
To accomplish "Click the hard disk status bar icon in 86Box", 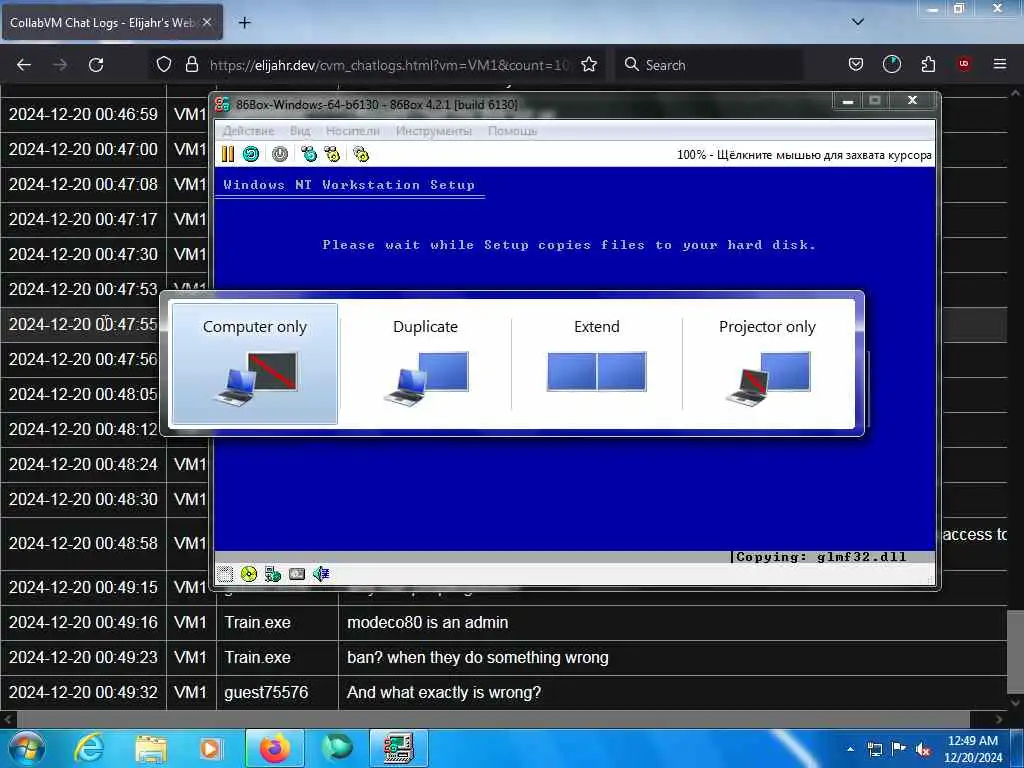I will point(297,574).
